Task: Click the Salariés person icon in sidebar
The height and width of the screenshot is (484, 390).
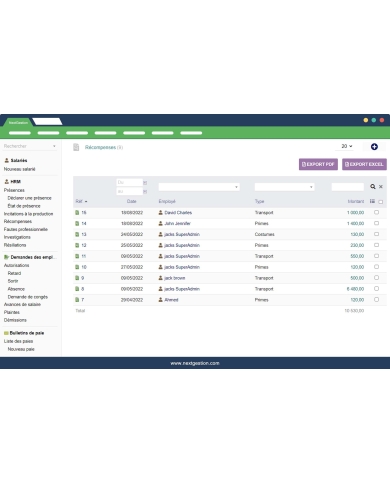Action: 6,160
